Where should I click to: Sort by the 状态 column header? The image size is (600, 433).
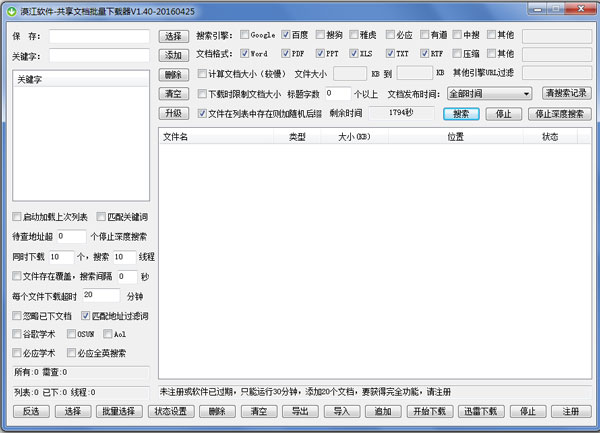click(550, 137)
